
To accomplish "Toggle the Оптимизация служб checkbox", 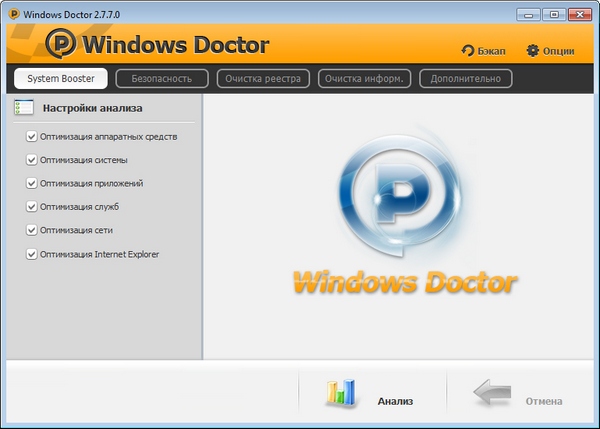I will click(x=31, y=207).
